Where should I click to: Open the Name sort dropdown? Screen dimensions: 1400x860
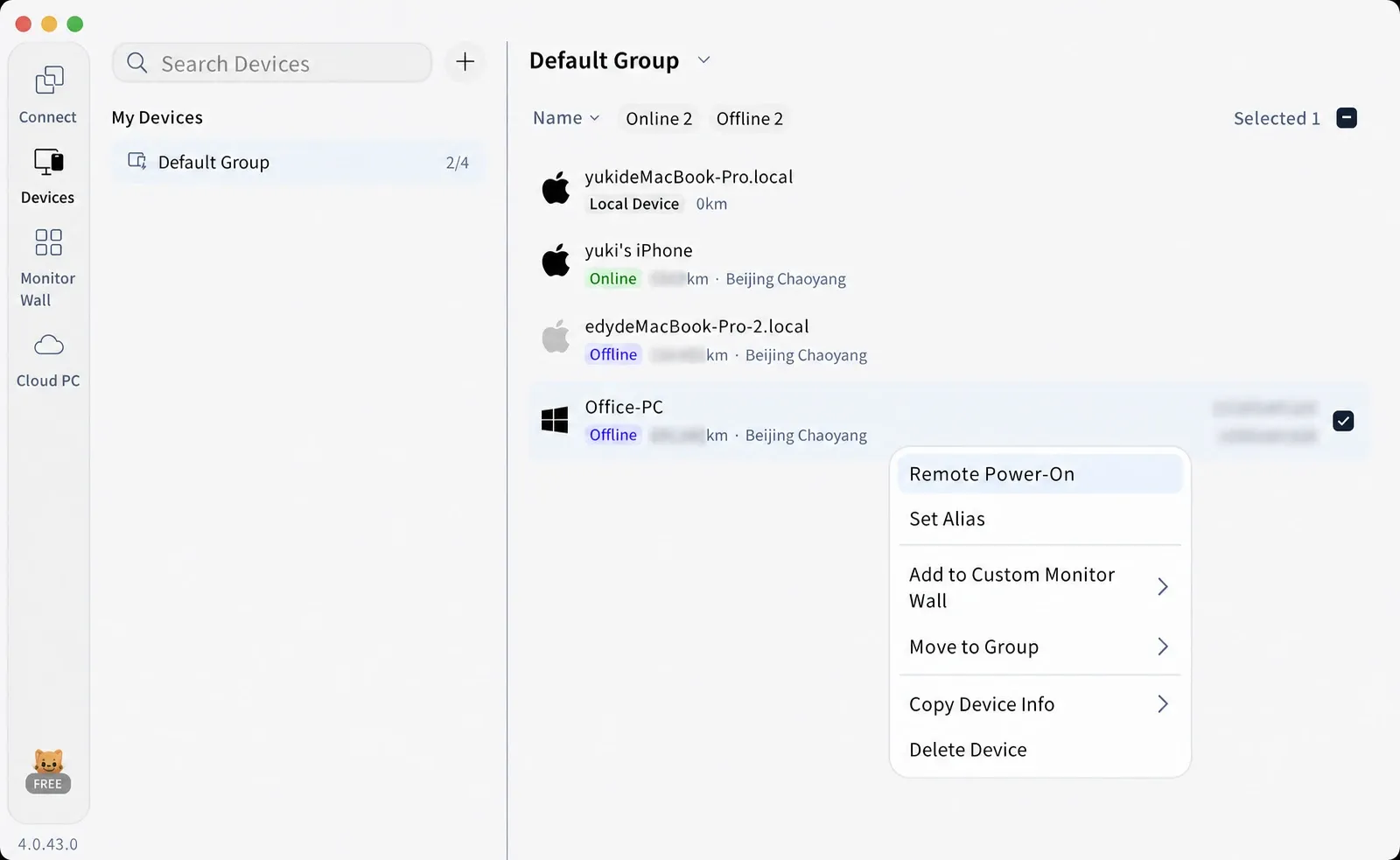[x=566, y=118]
